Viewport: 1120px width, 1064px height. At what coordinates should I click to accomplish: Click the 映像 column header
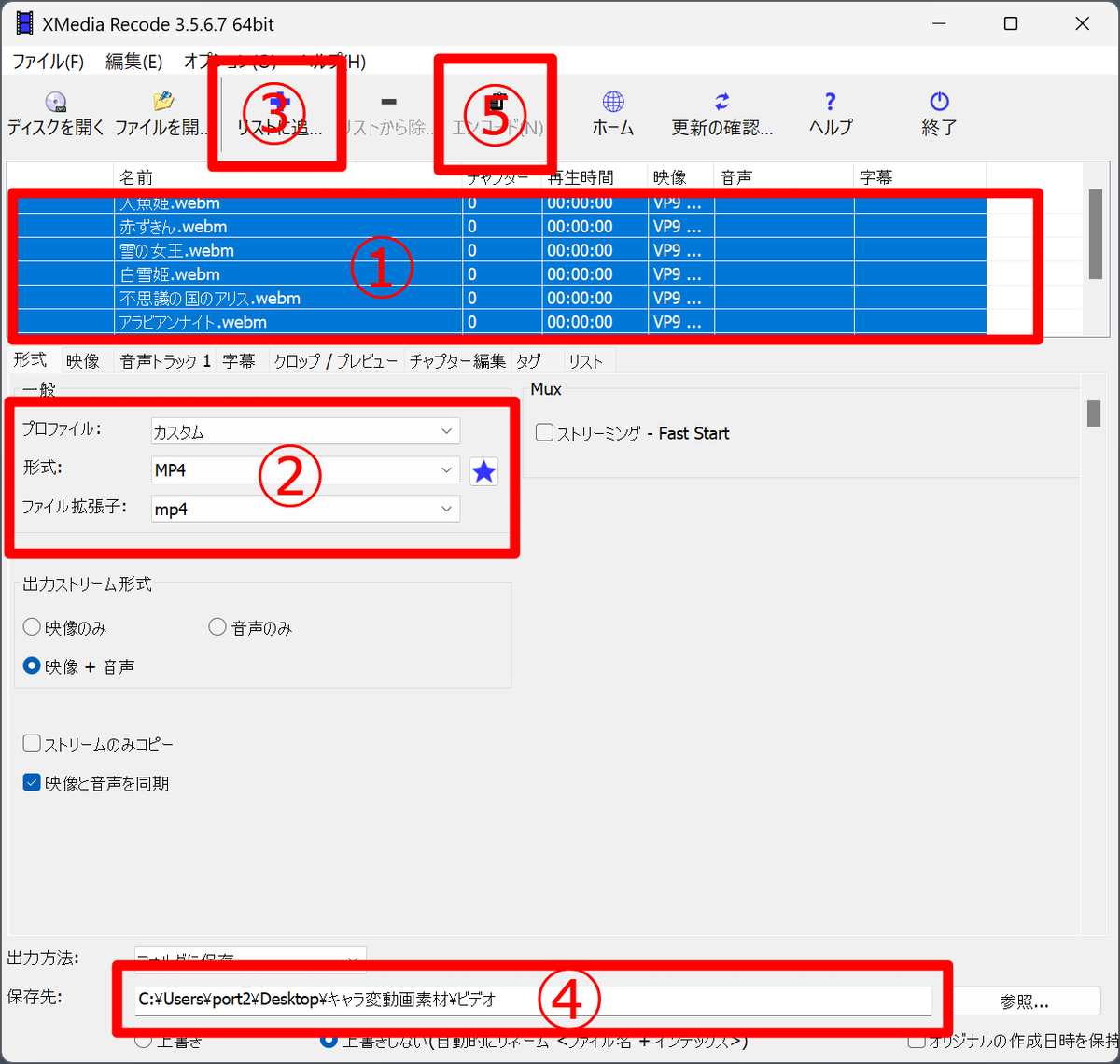(681, 177)
